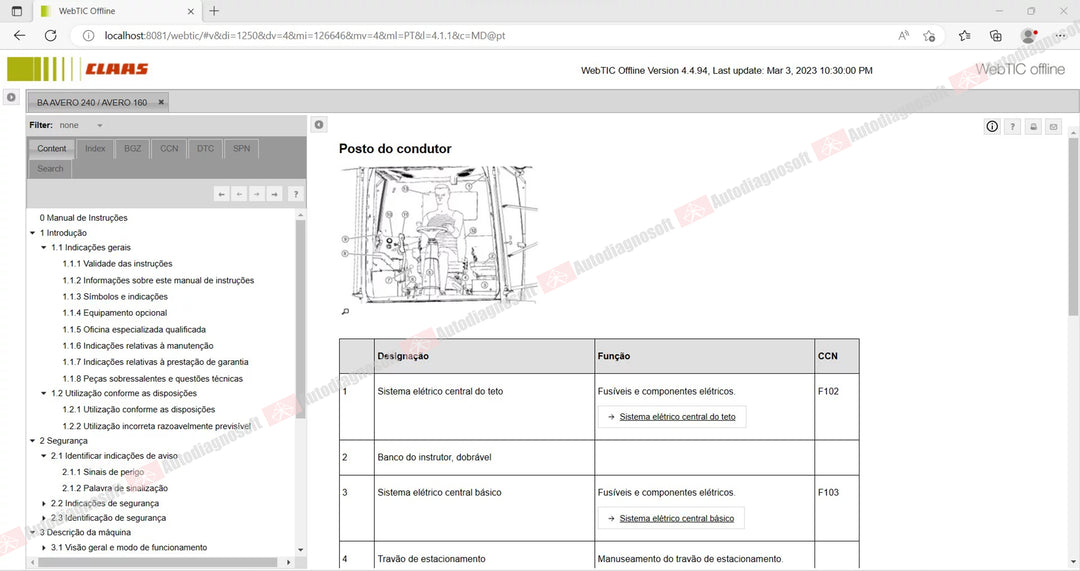The height and width of the screenshot is (571, 1080).
Task: Switch to the Index tab
Action: [95, 148]
